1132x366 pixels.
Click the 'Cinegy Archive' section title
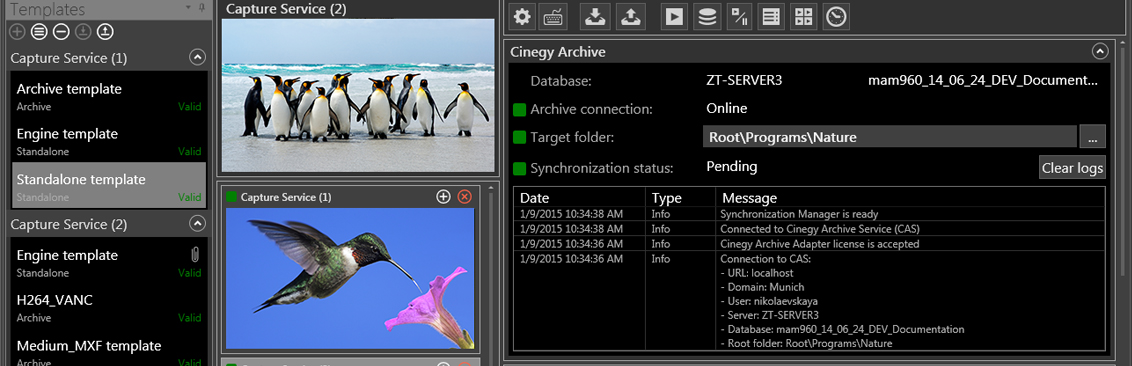(557, 52)
